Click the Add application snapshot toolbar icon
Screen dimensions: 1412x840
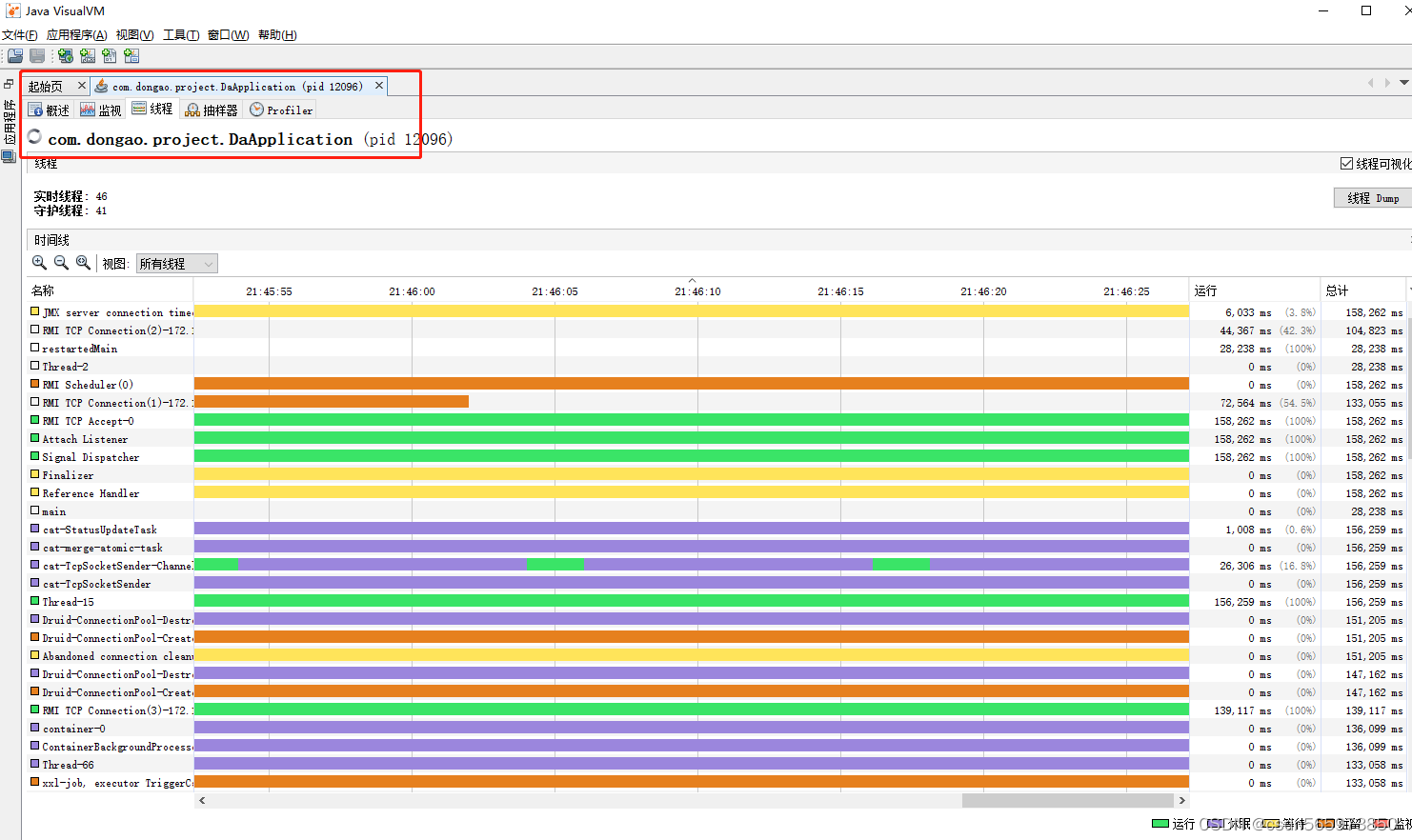(131, 56)
